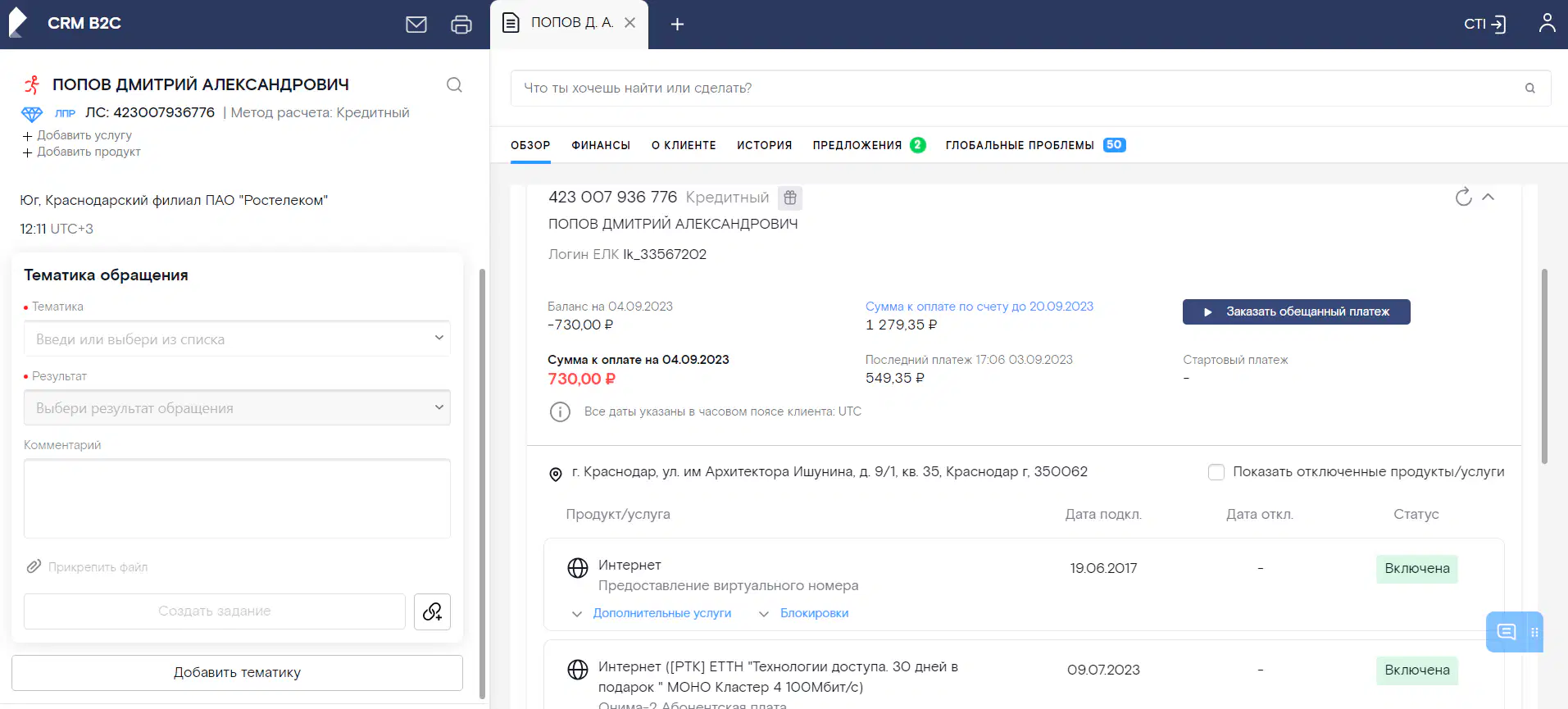This screenshot has height=709, width=1568.
Task: Click the search magnifier beside client name
Action: tap(454, 84)
